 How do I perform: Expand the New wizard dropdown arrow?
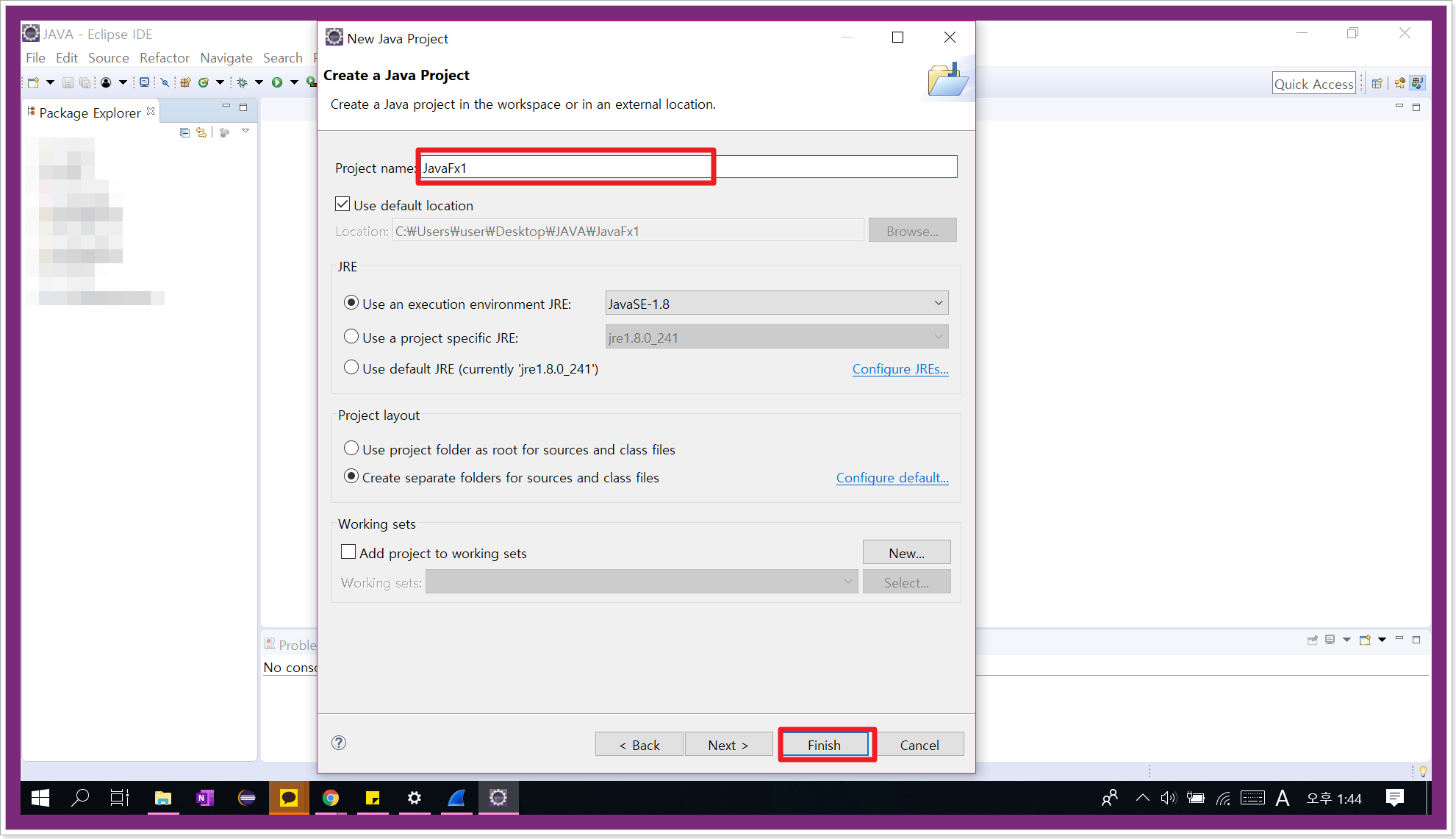(50, 82)
